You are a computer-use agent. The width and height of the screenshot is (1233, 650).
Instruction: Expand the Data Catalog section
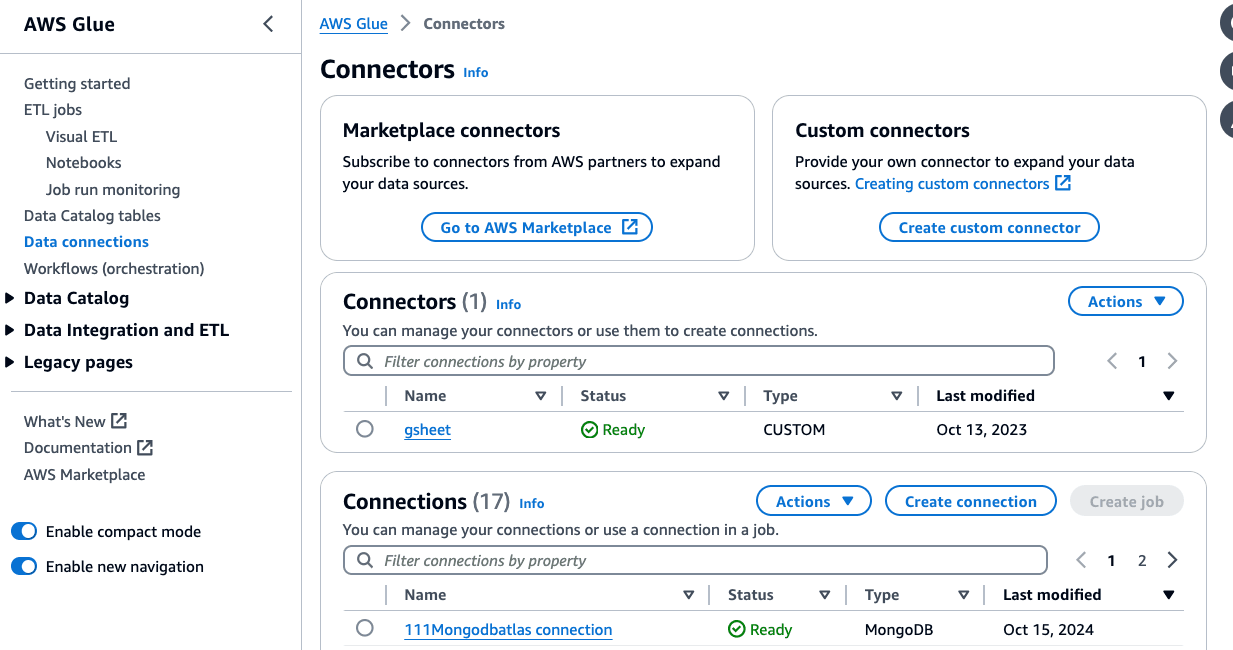pyautogui.click(x=10, y=298)
